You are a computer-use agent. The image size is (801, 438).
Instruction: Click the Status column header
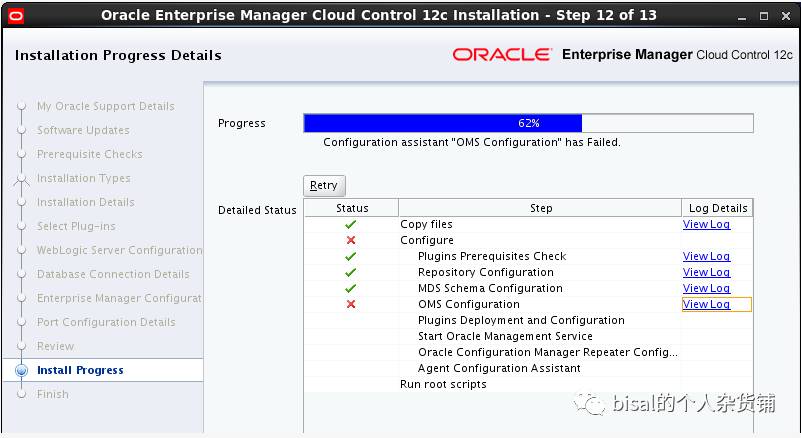352,208
